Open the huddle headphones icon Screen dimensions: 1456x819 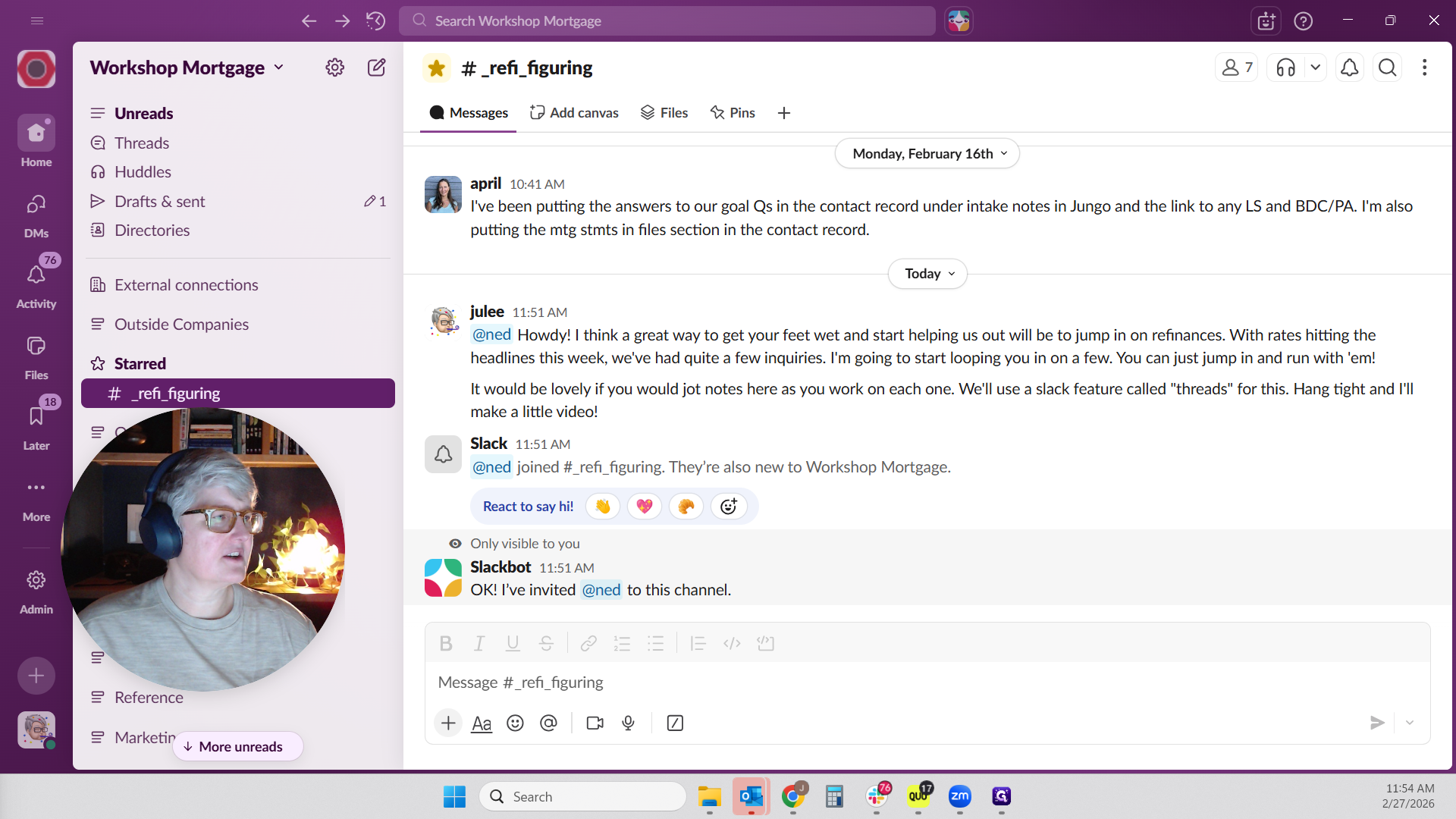(x=1285, y=67)
